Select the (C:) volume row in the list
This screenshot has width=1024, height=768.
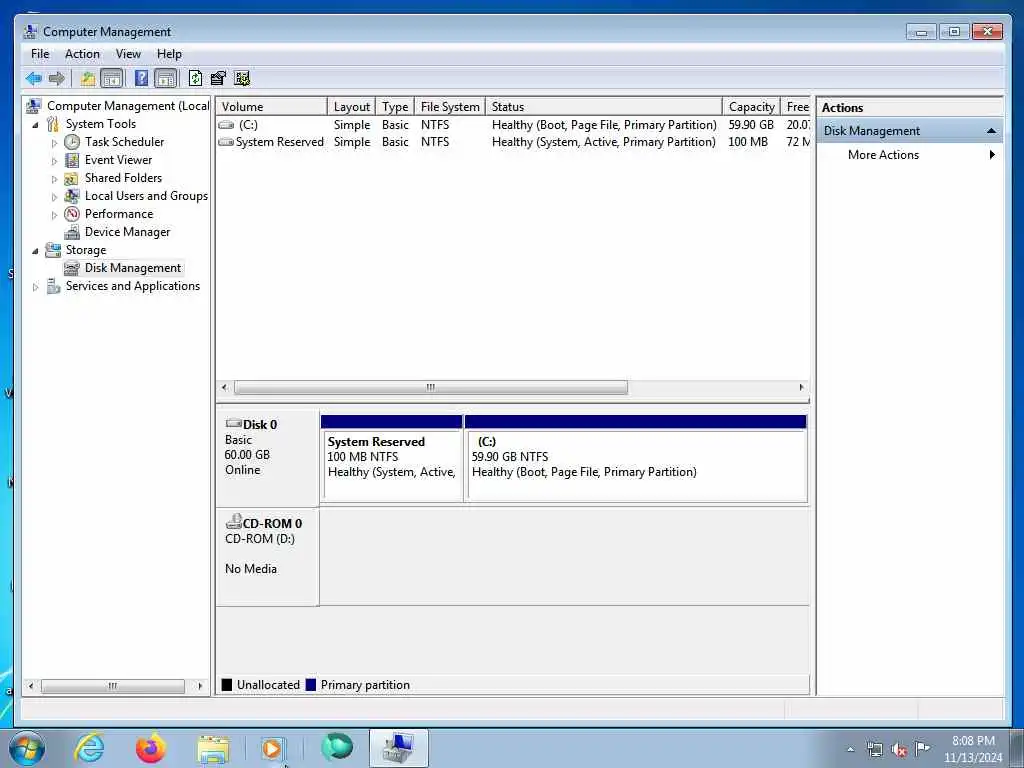tap(513, 125)
